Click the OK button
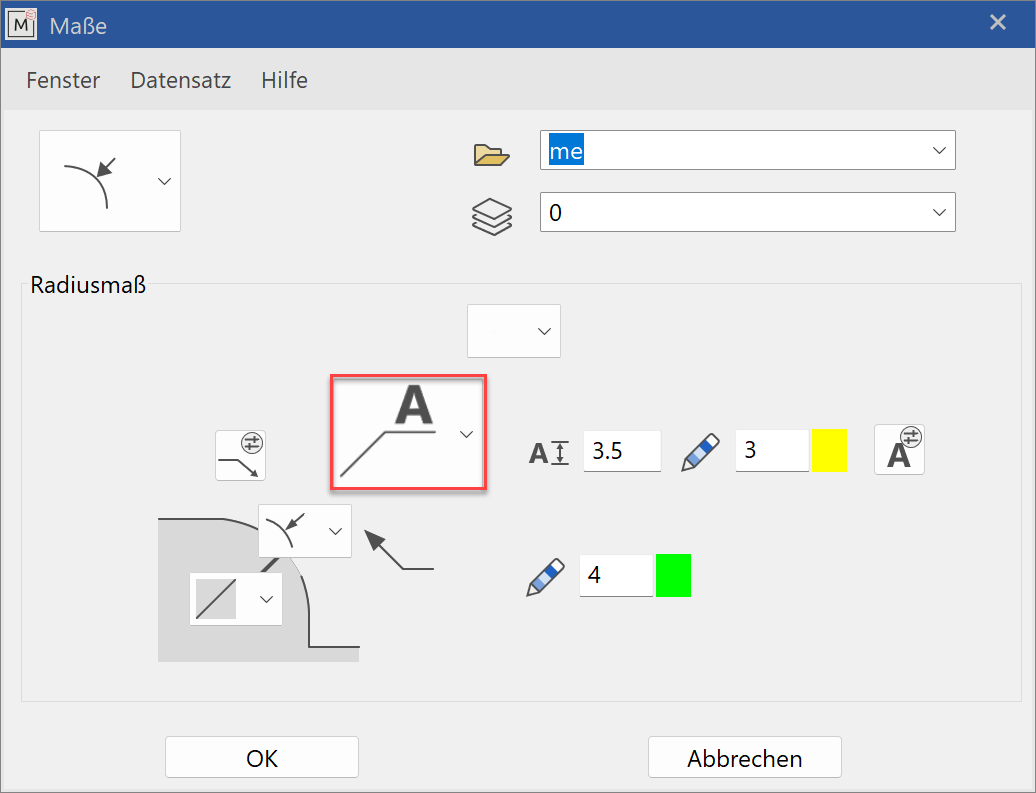This screenshot has height=793, width=1036. tap(261, 758)
